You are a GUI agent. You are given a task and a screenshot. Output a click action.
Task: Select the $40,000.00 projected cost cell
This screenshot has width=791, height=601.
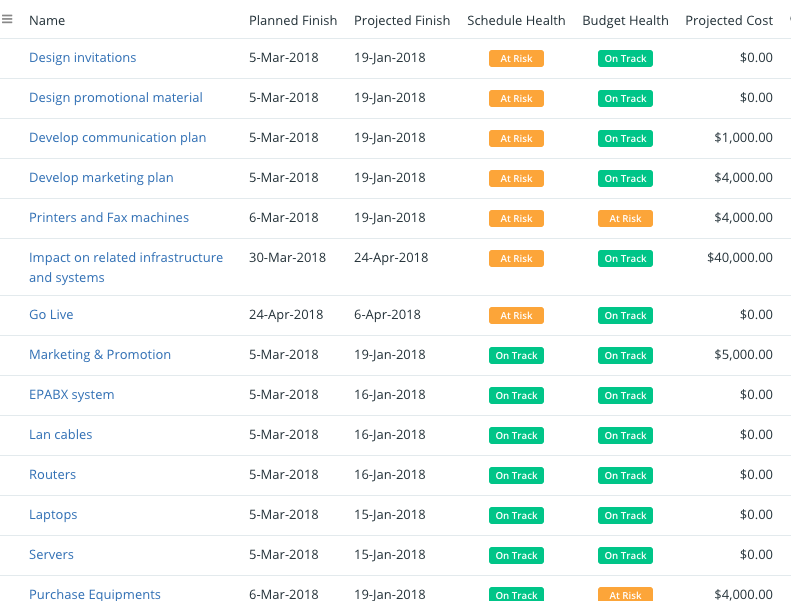pyautogui.click(x=740, y=257)
